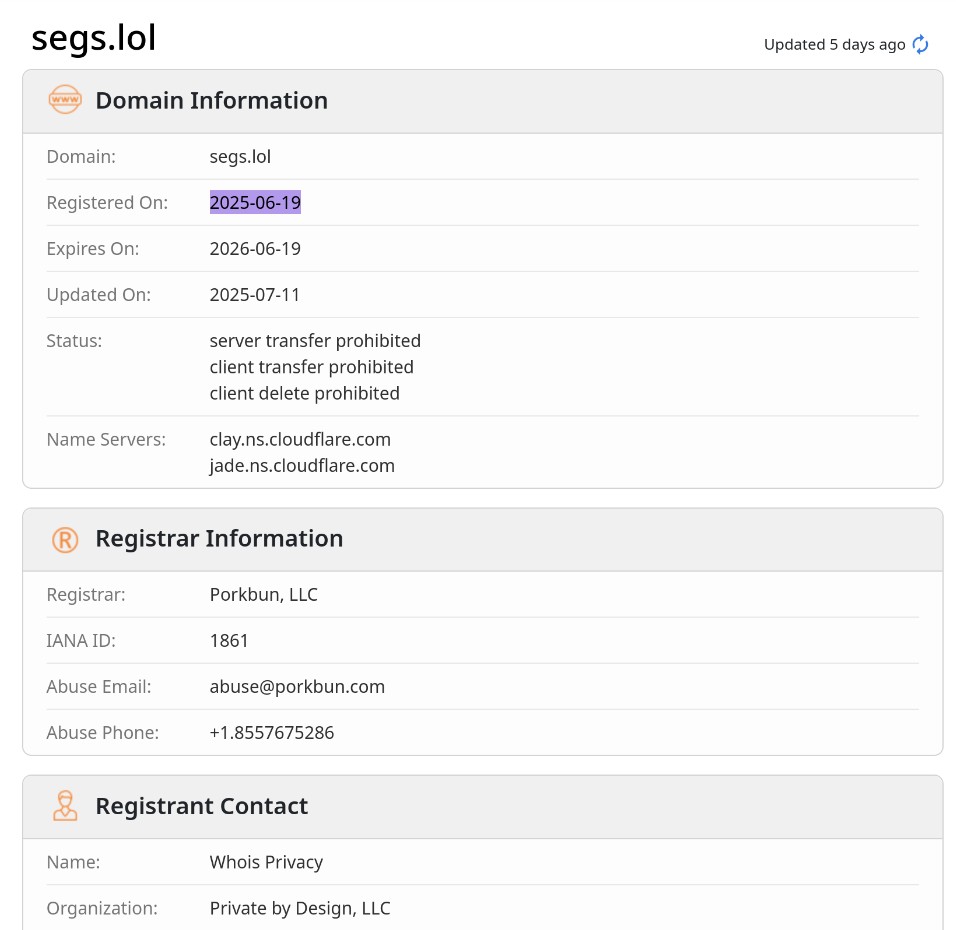Click the Expires On date 2026-06-19
This screenshot has height=930, width=956.
click(255, 249)
